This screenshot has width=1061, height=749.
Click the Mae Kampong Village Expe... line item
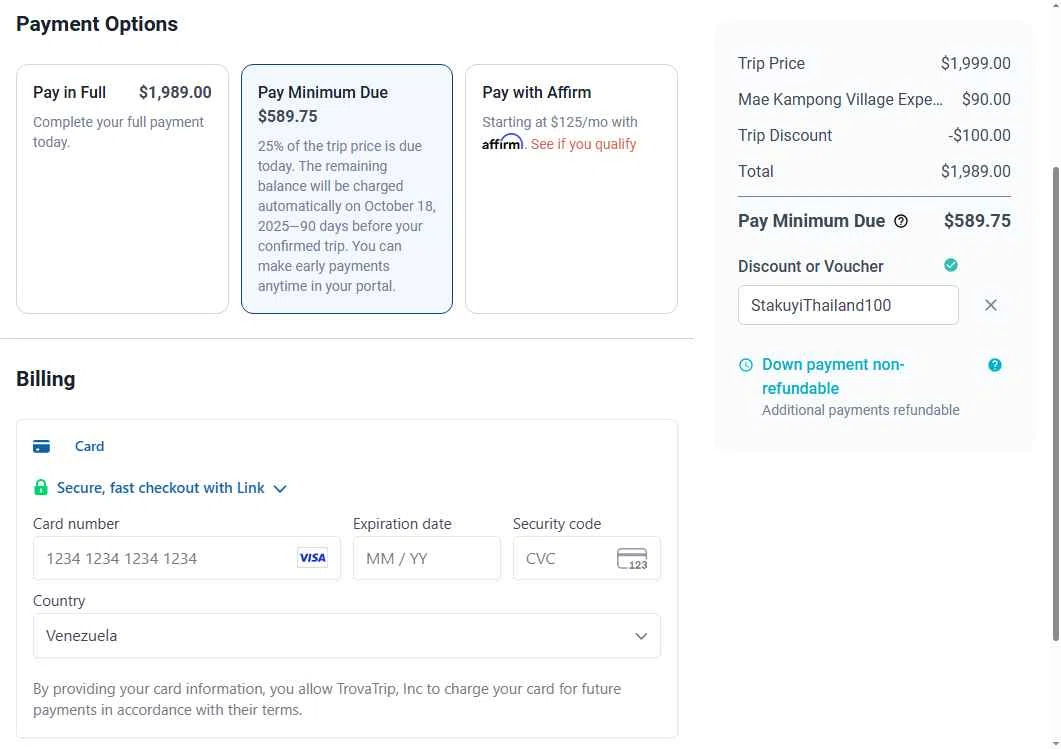coord(840,99)
